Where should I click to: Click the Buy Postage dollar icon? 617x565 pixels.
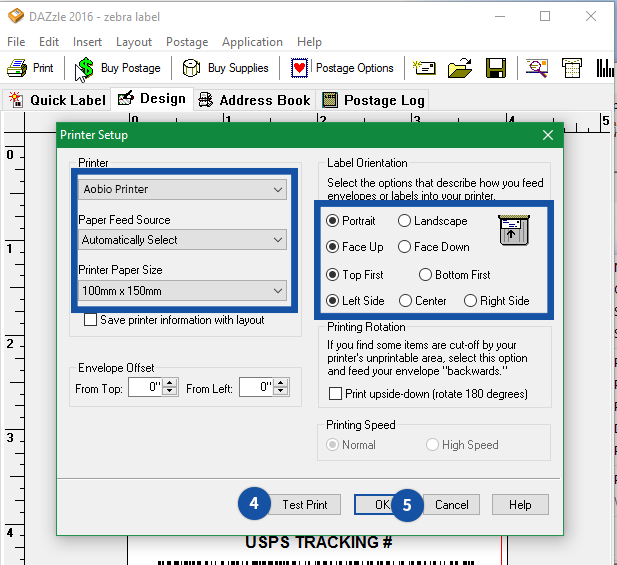[x=85, y=68]
